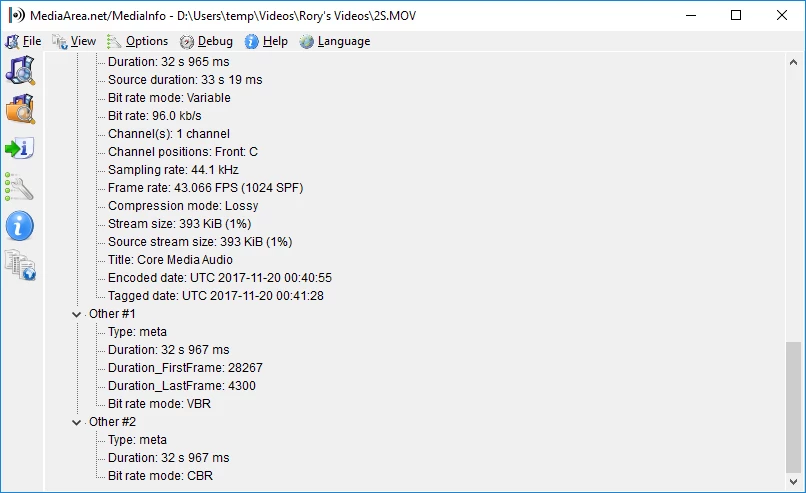Select the Duration_FirstFrame: 28267 row

click(x=185, y=368)
